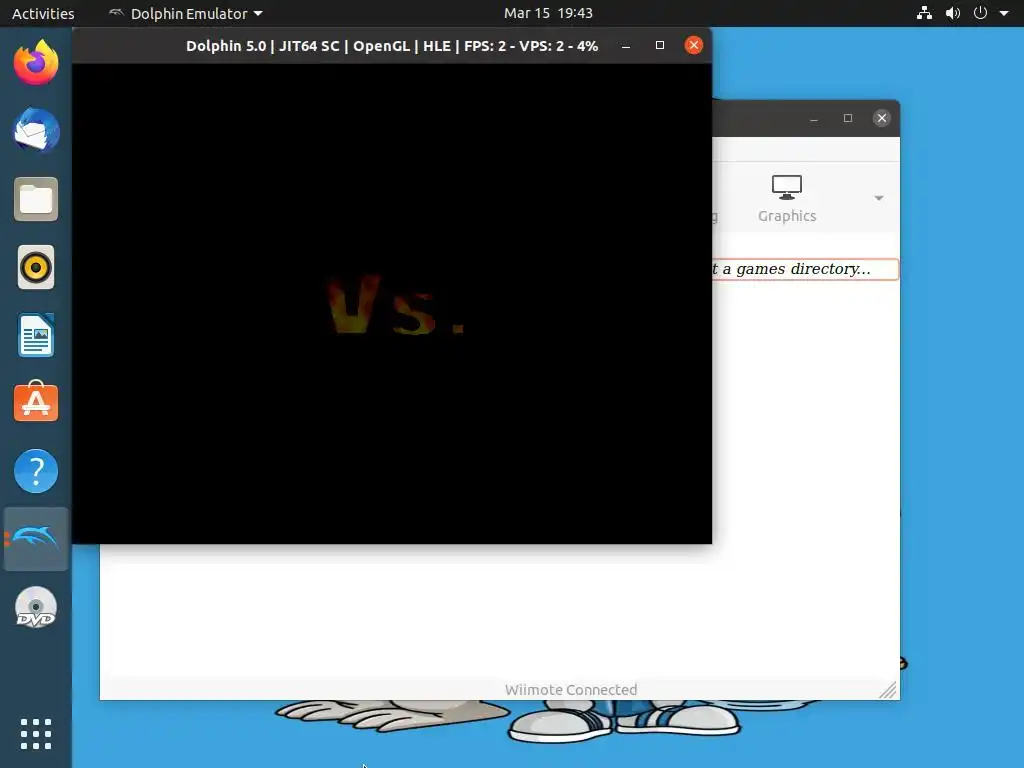Close the Dolphin 5.0 game render window
Screen dimensions: 1024x768
(694, 45)
